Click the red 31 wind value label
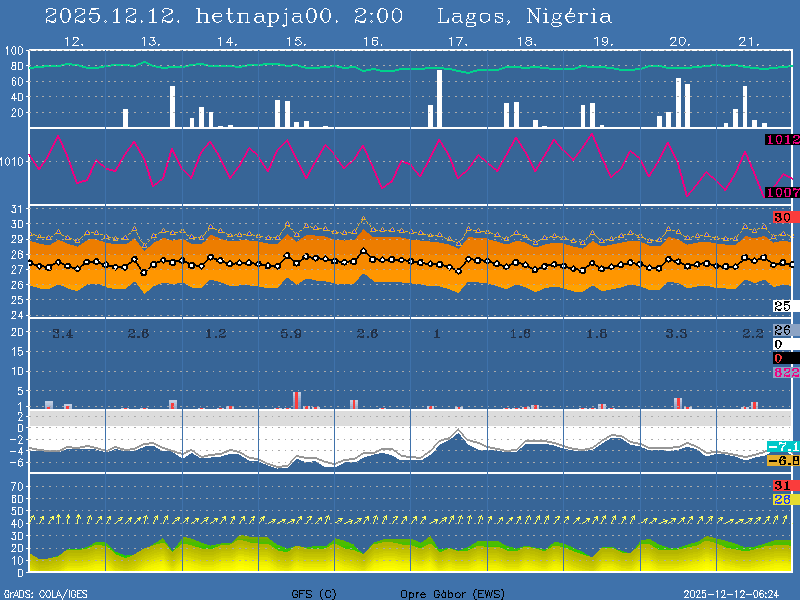800x600 pixels. [782, 486]
